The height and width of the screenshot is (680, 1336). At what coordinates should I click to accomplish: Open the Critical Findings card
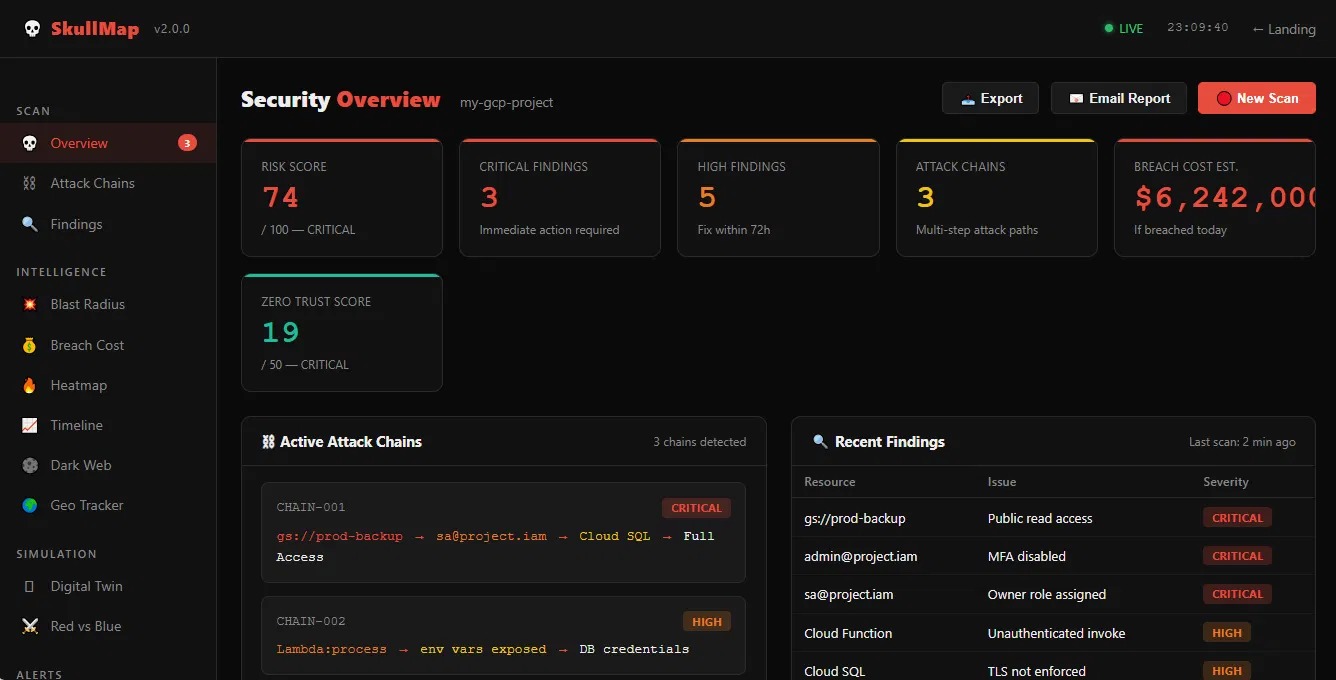pyautogui.click(x=560, y=198)
